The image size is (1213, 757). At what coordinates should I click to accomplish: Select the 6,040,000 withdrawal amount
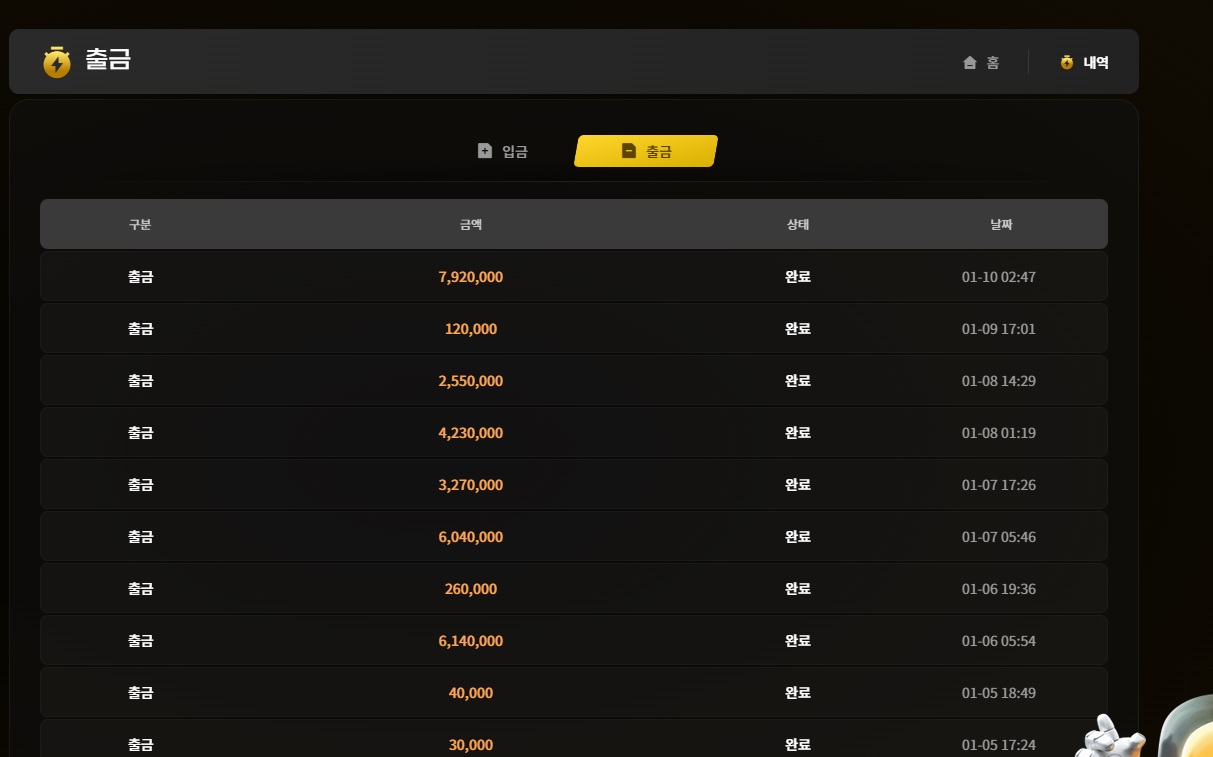pos(471,537)
